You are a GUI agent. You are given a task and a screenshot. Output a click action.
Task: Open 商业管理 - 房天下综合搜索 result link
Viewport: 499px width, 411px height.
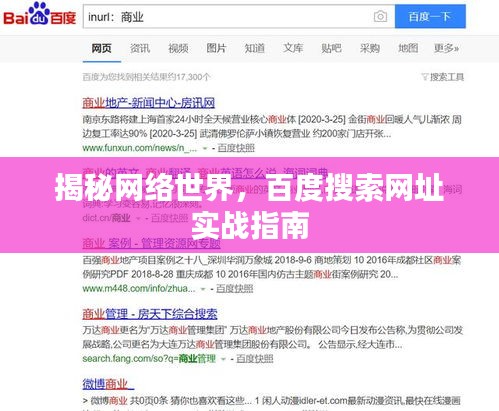150,314
